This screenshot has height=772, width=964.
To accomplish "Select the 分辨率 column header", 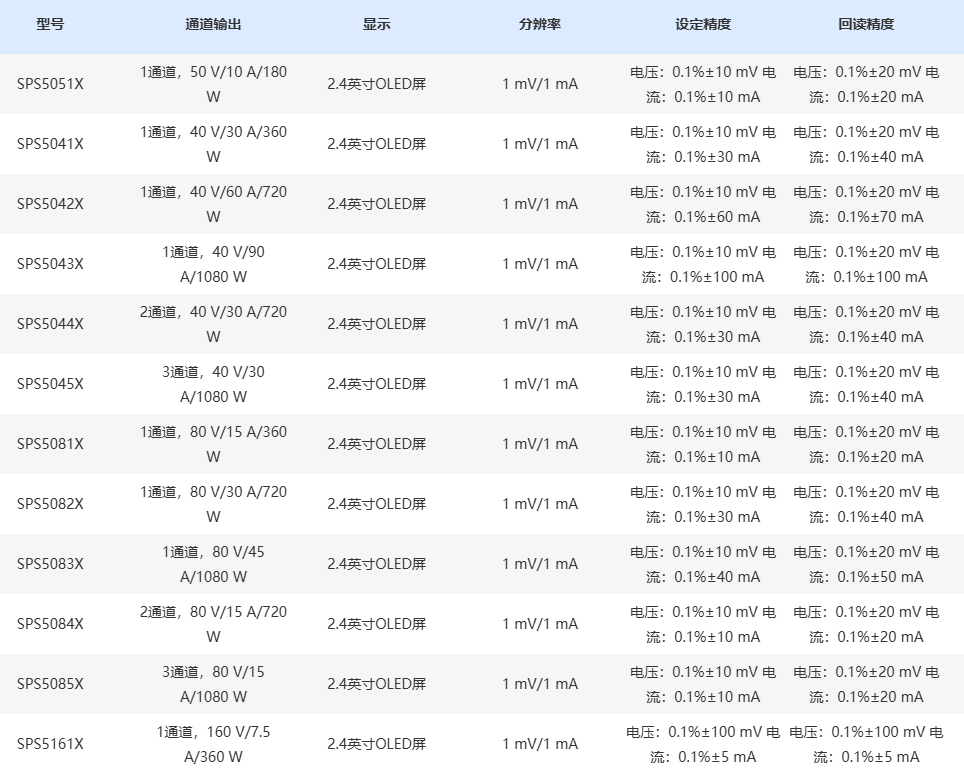I will (x=540, y=25).
